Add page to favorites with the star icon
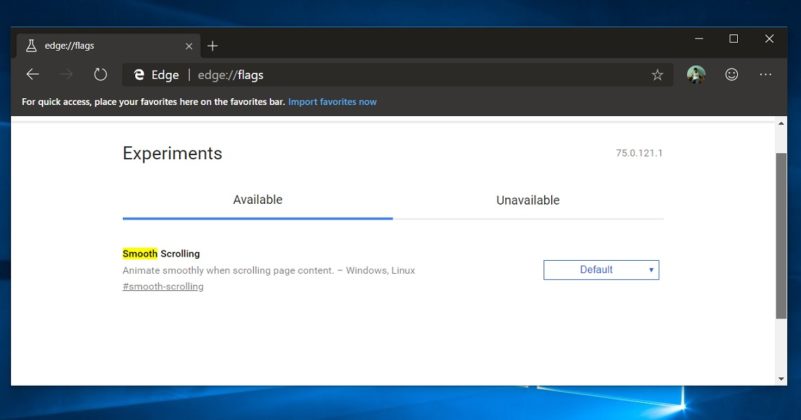This screenshot has width=801, height=420. point(657,75)
